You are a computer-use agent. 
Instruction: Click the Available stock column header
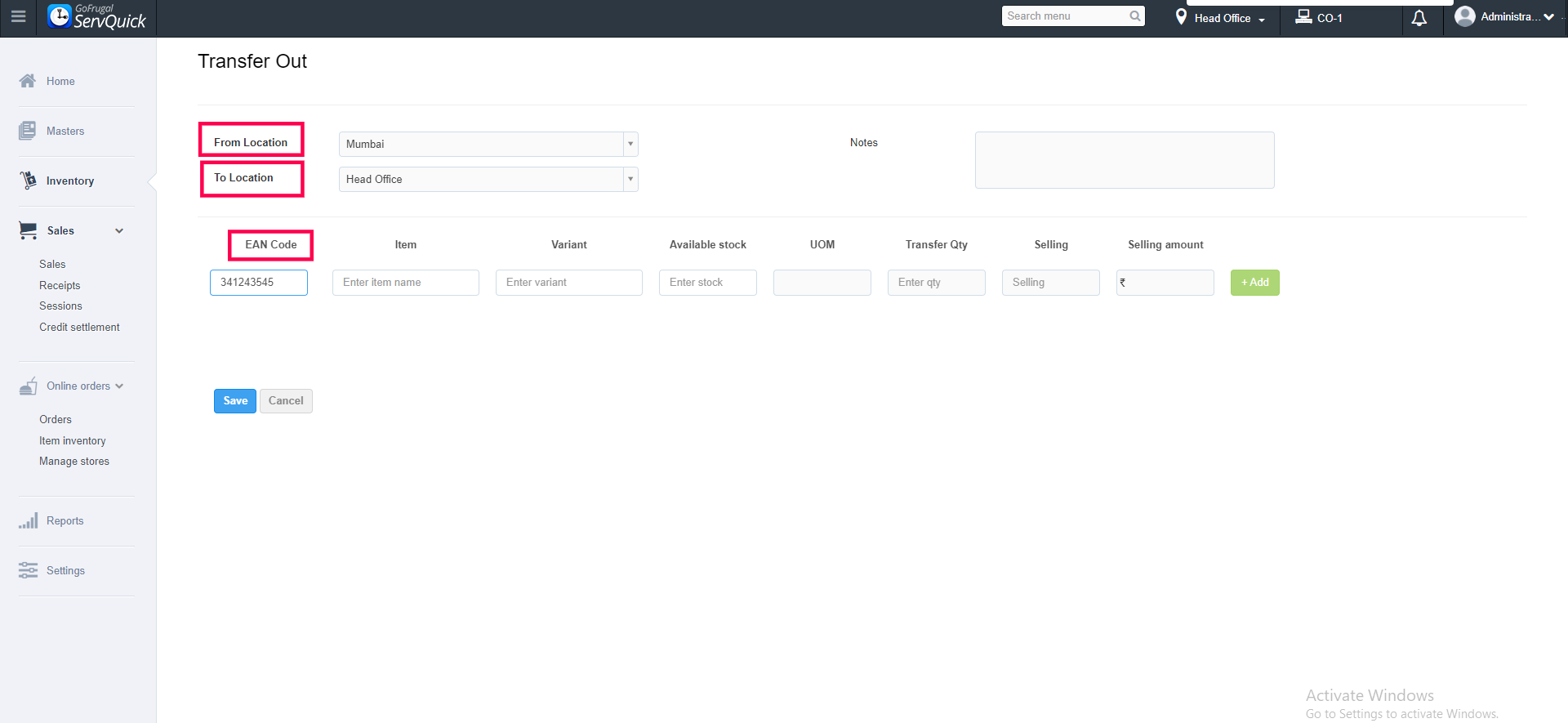pos(708,244)
